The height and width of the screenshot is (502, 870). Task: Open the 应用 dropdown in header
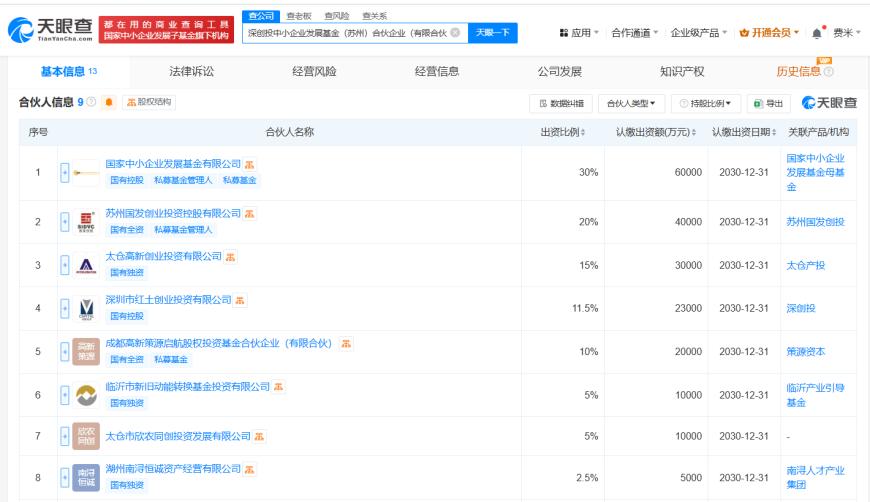click(x=579, y=33)
